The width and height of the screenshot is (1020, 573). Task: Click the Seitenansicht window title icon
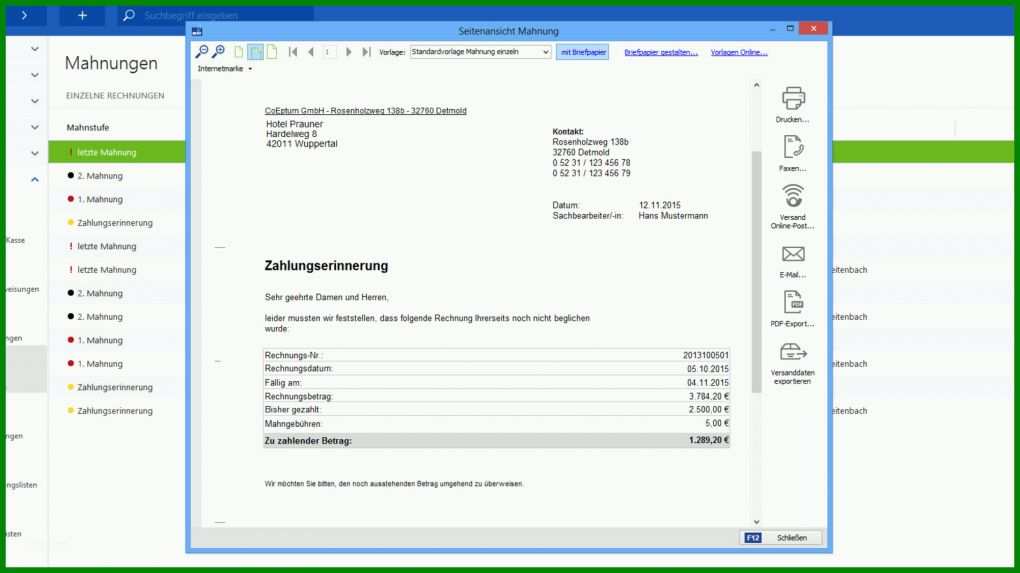pyautogui.click(x=197, y=31)
